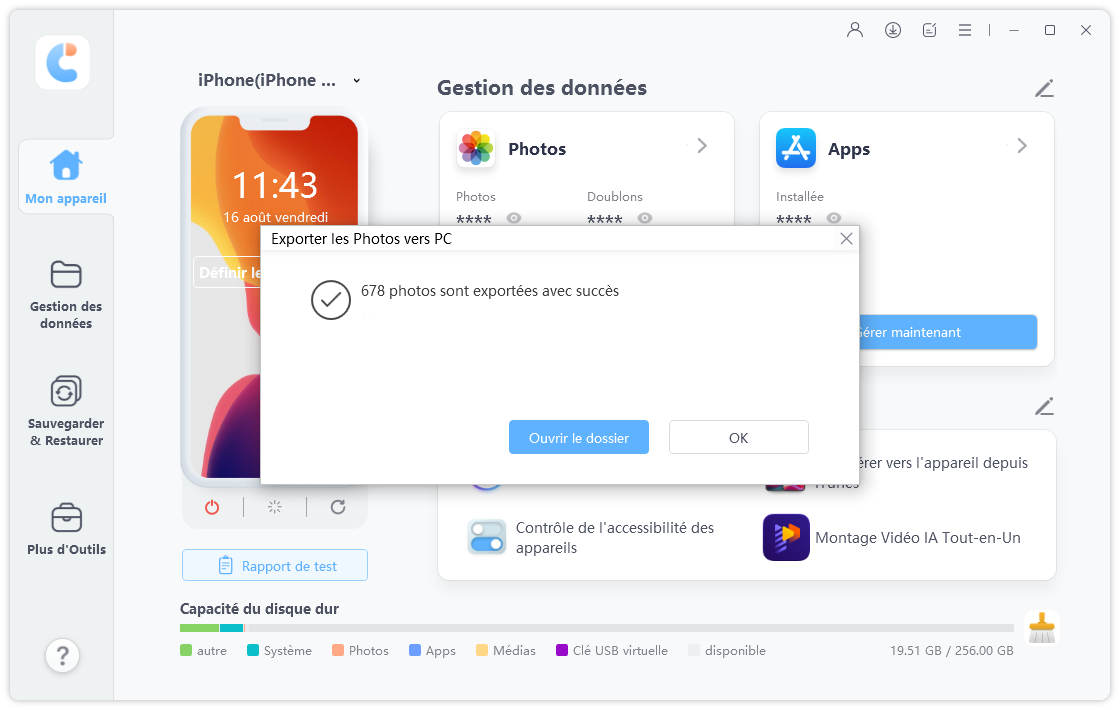The image size is (1120, 710).
Task: Open the download center icon
Action: click(x=893, y=30)
